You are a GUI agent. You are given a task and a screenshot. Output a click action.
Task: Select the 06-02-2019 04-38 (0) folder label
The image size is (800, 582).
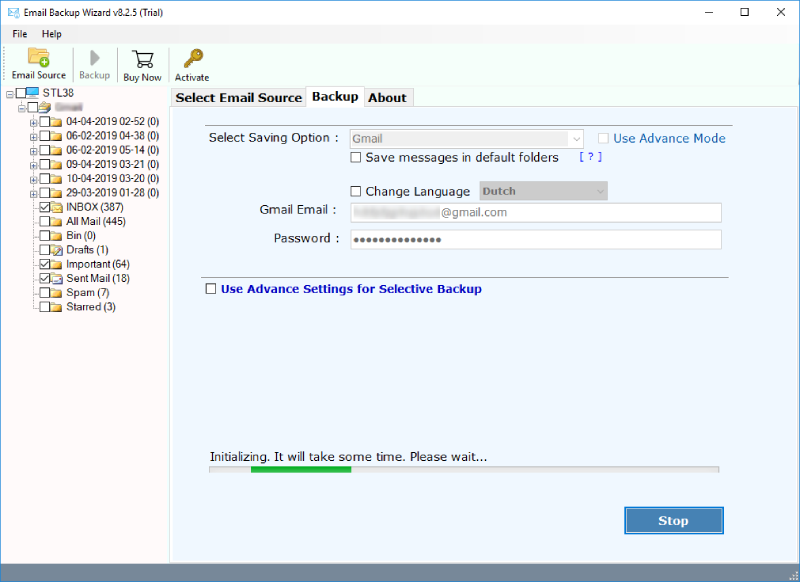tap(113, 136)
